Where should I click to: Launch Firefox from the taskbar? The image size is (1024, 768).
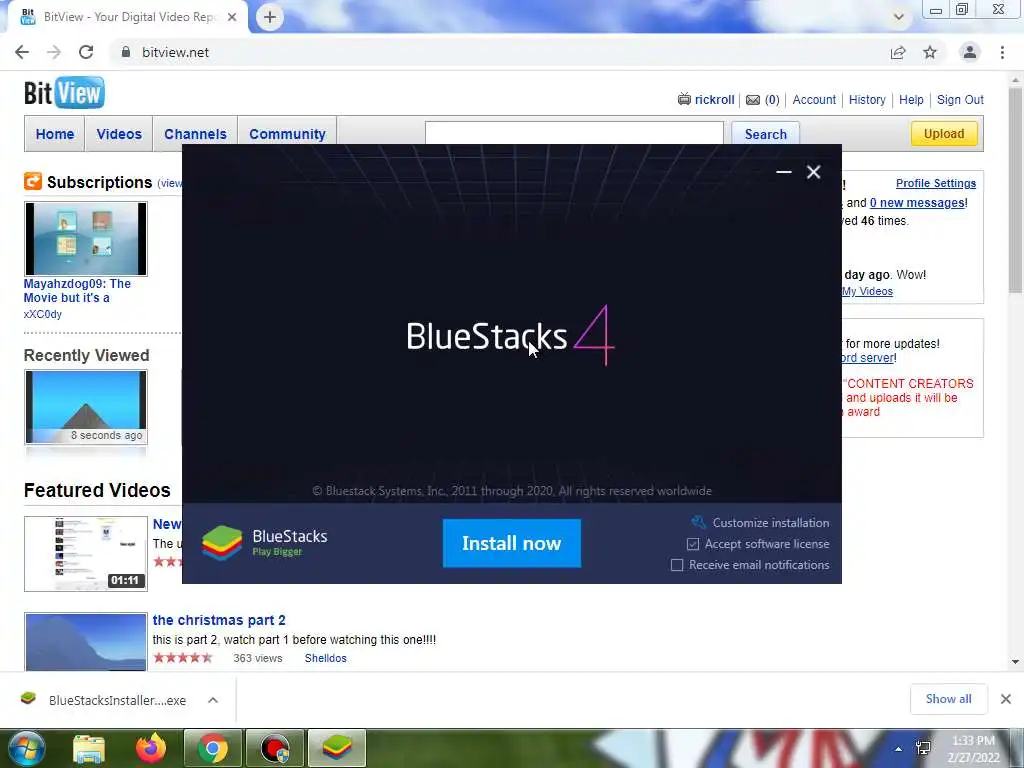[151, 748]
